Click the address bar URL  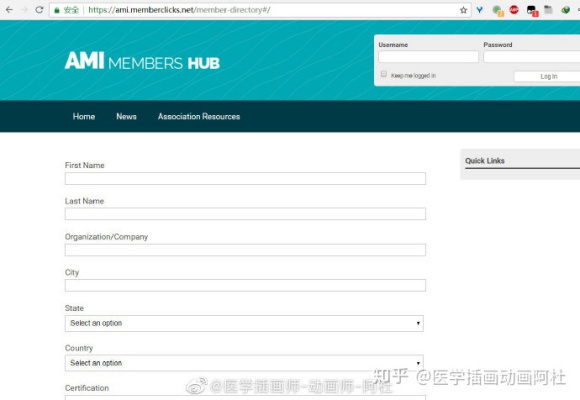point(179,10)
